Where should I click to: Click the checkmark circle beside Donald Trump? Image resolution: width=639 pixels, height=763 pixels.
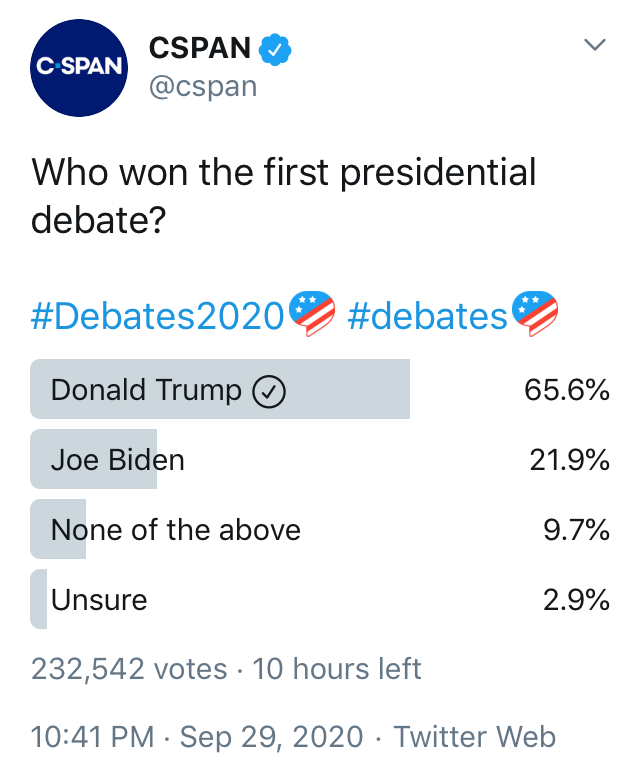tap(270, 391)
